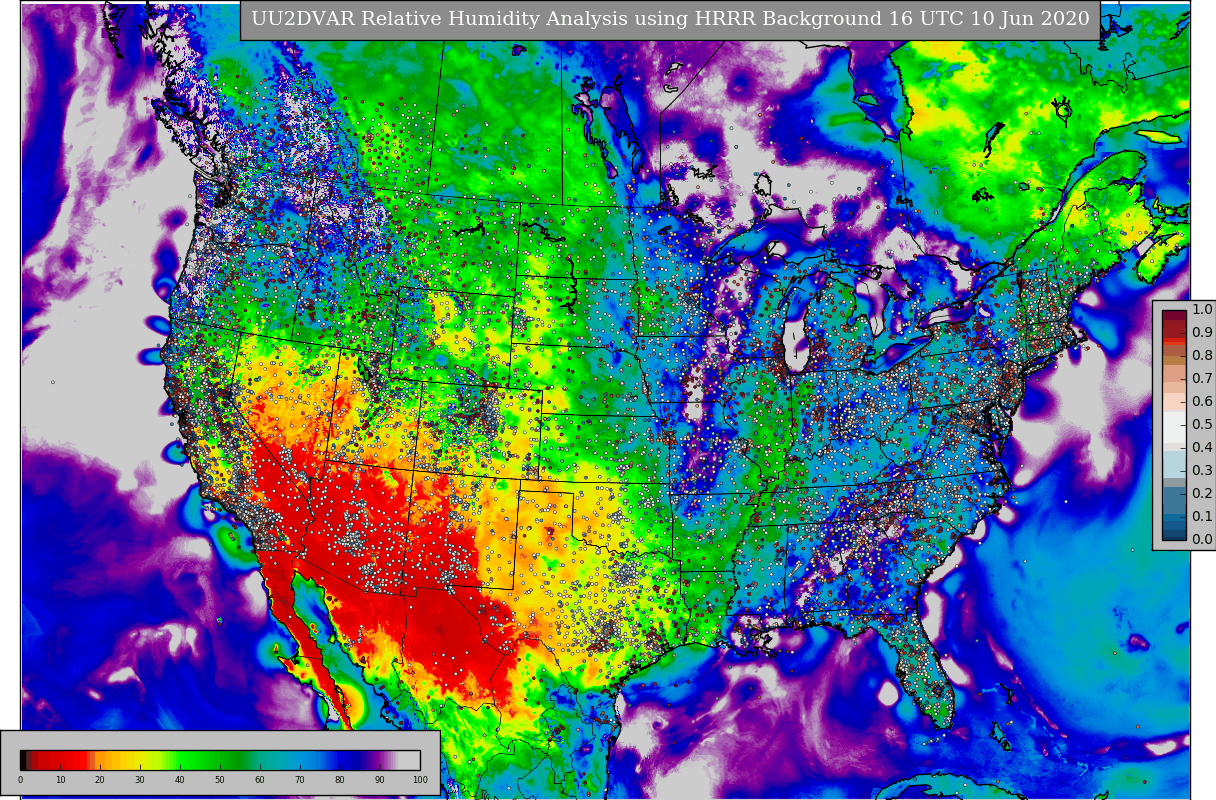Click the '20' tick label on humidity colorbar
1216x800 pixels.
(100, 780)
